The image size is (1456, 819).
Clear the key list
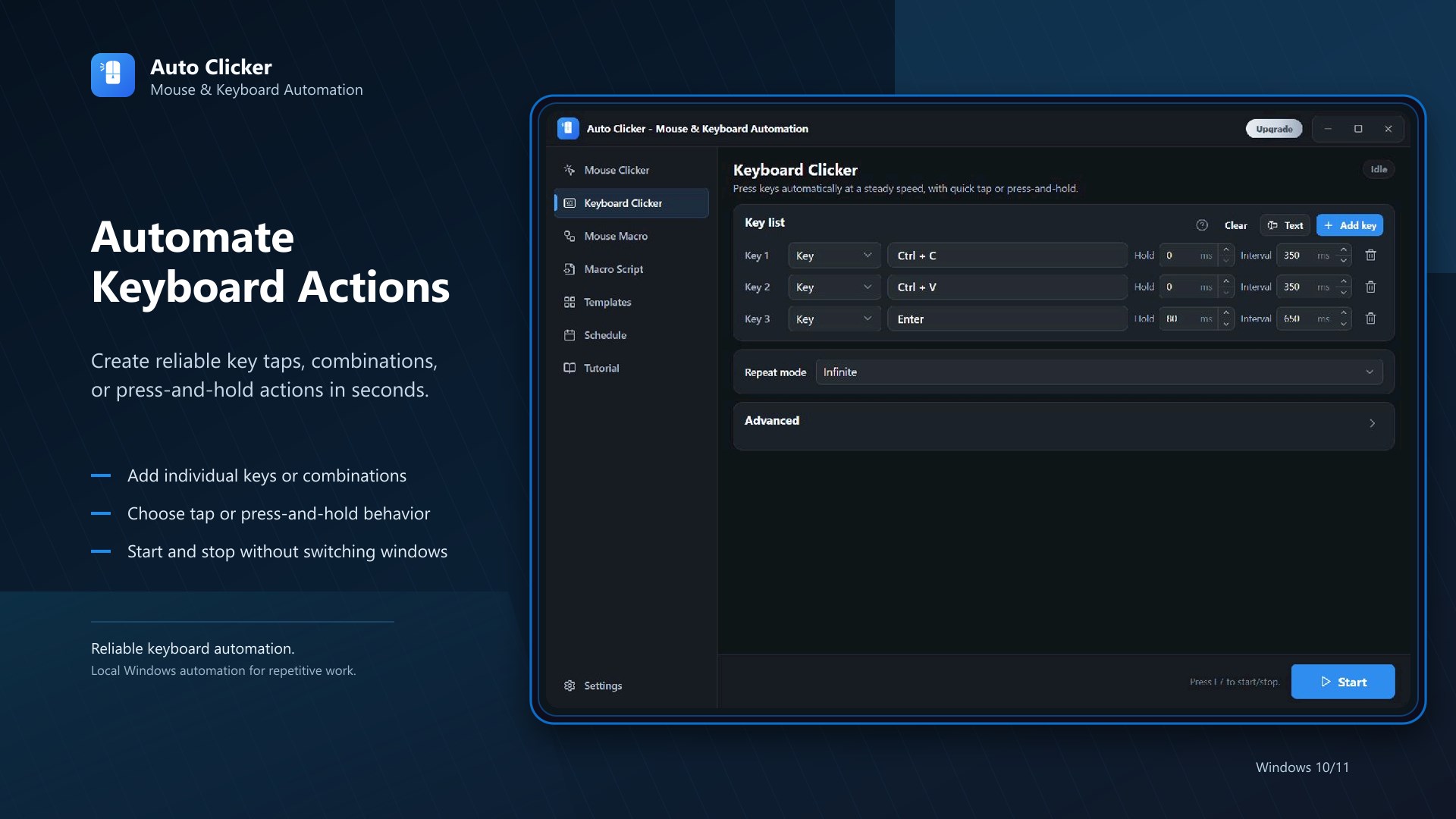pyautogui.click(x=1235, y=225)
